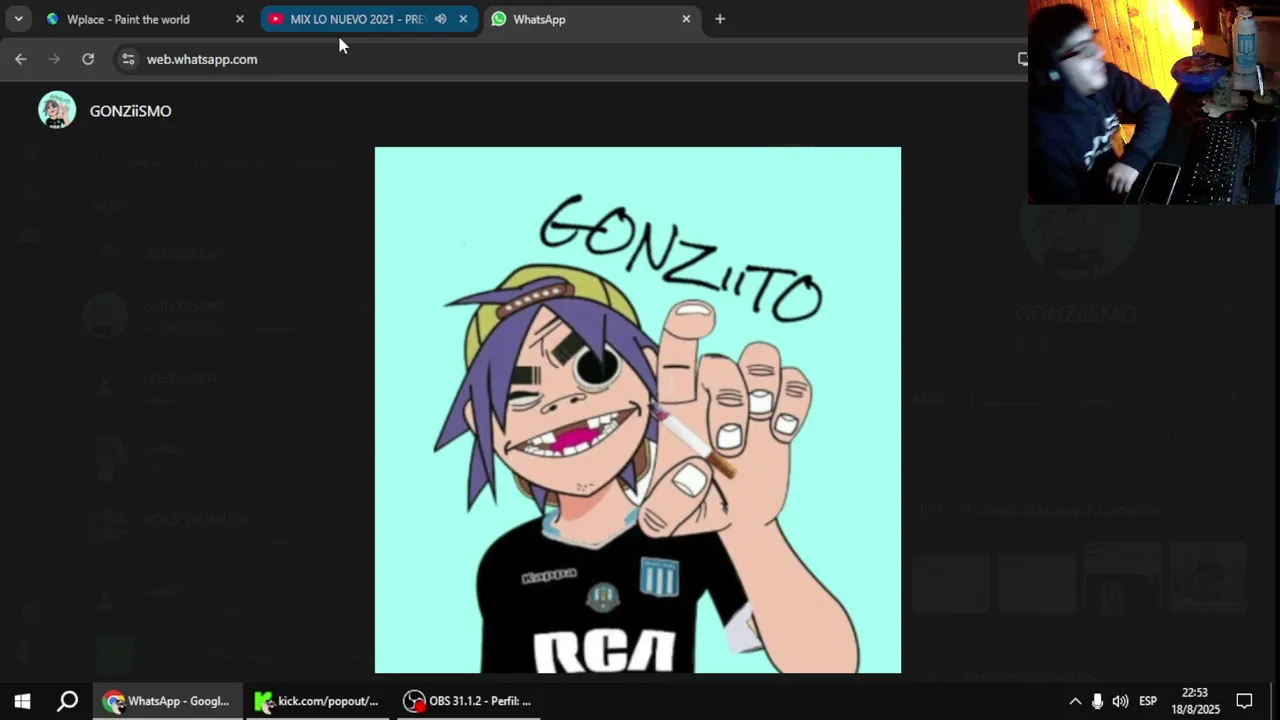Reload the WhatsApp page
1280x720 pixels.
click(88, 59)
